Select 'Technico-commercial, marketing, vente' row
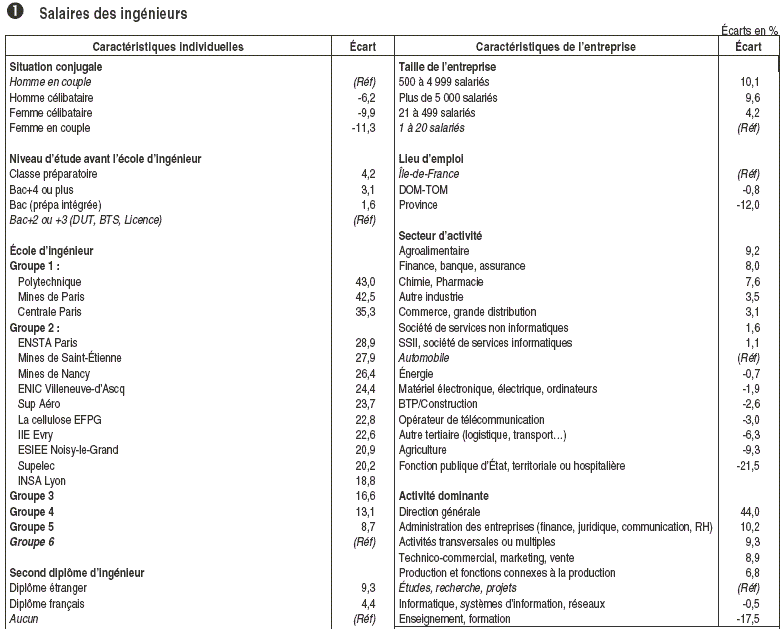Image resolution: width=783 pixels, height=629 pixels. 486,558
